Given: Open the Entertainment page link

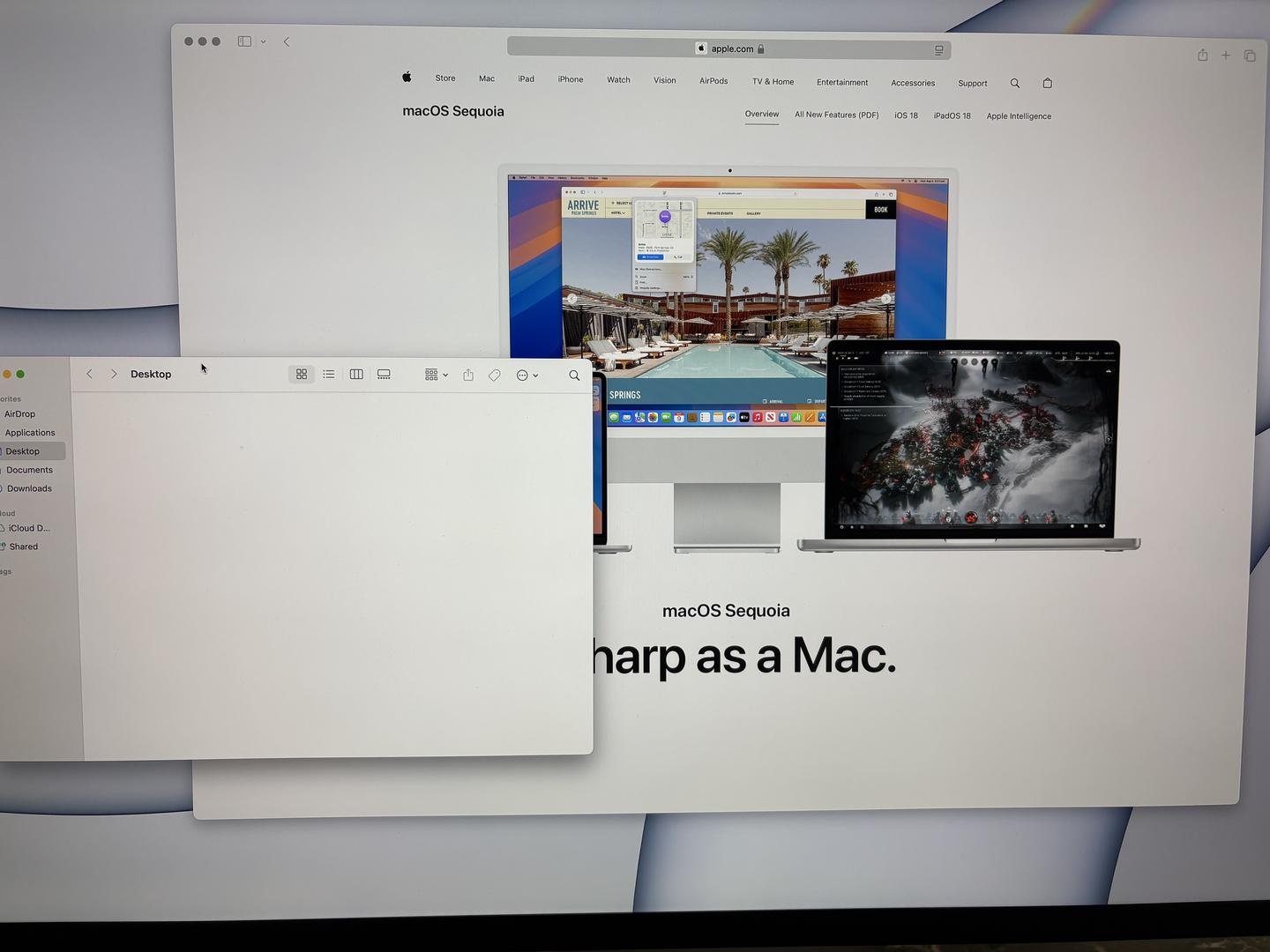Looking at the screenshot, I should (842, 82).
